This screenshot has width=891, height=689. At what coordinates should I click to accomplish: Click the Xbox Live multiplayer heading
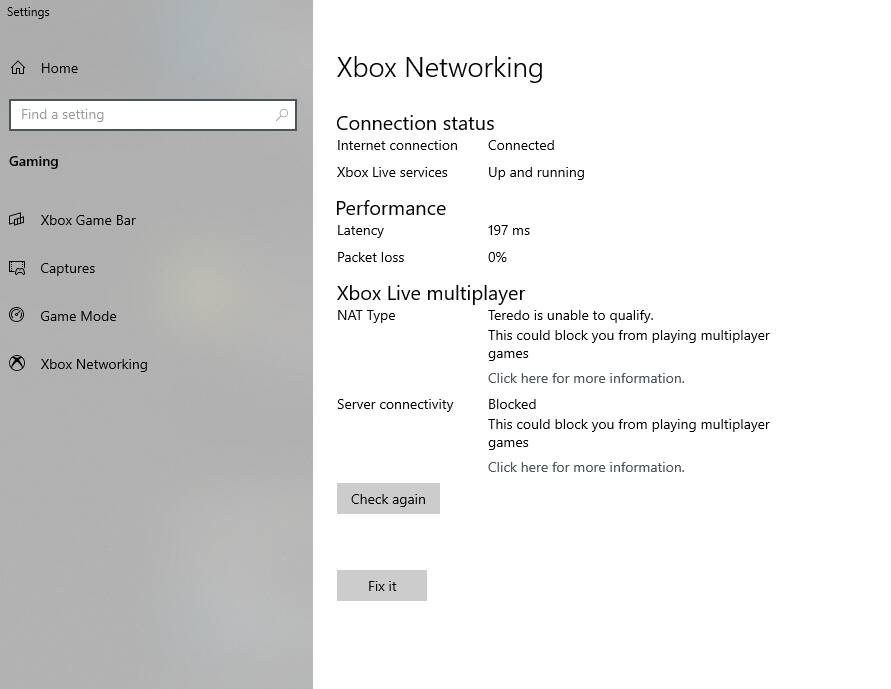[x=431, y=294]
